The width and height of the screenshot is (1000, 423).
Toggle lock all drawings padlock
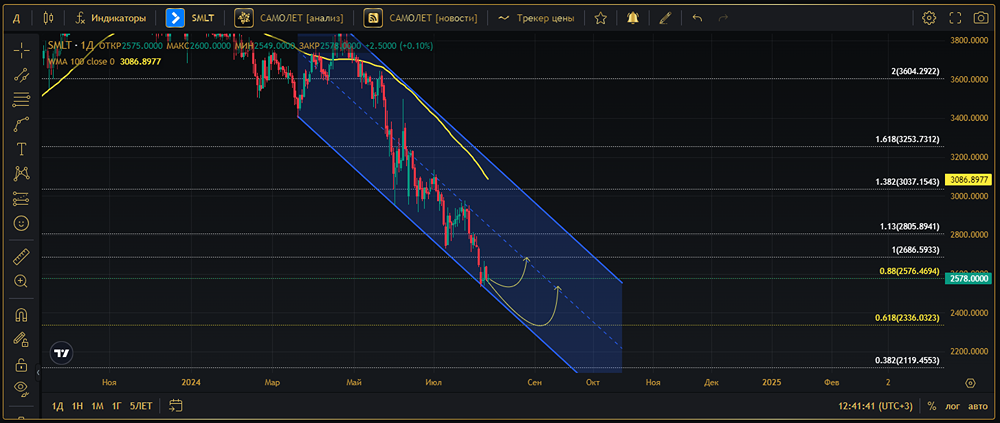21,364
